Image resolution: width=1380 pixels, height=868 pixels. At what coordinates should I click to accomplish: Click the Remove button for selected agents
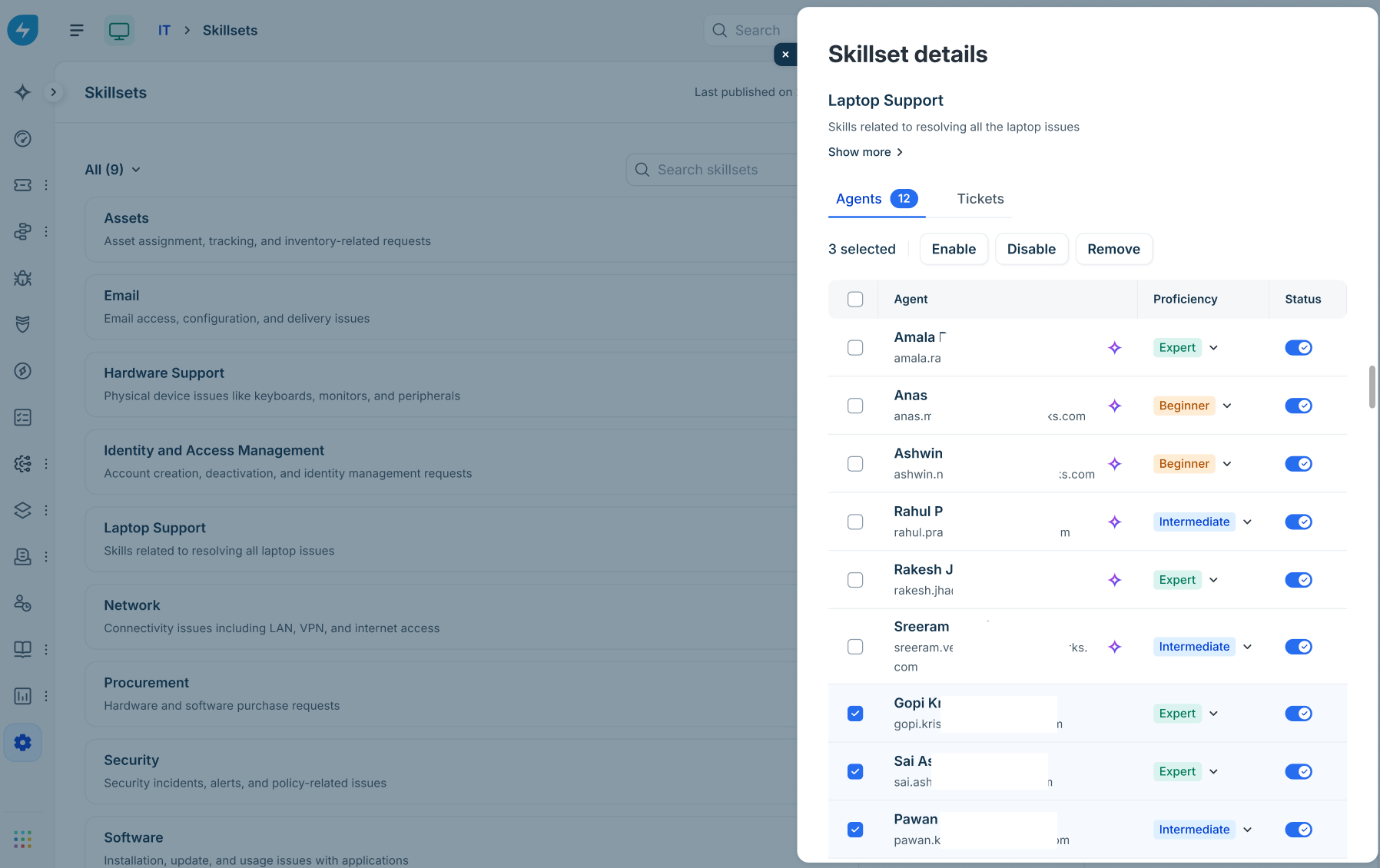click(x=1113, y=249)
